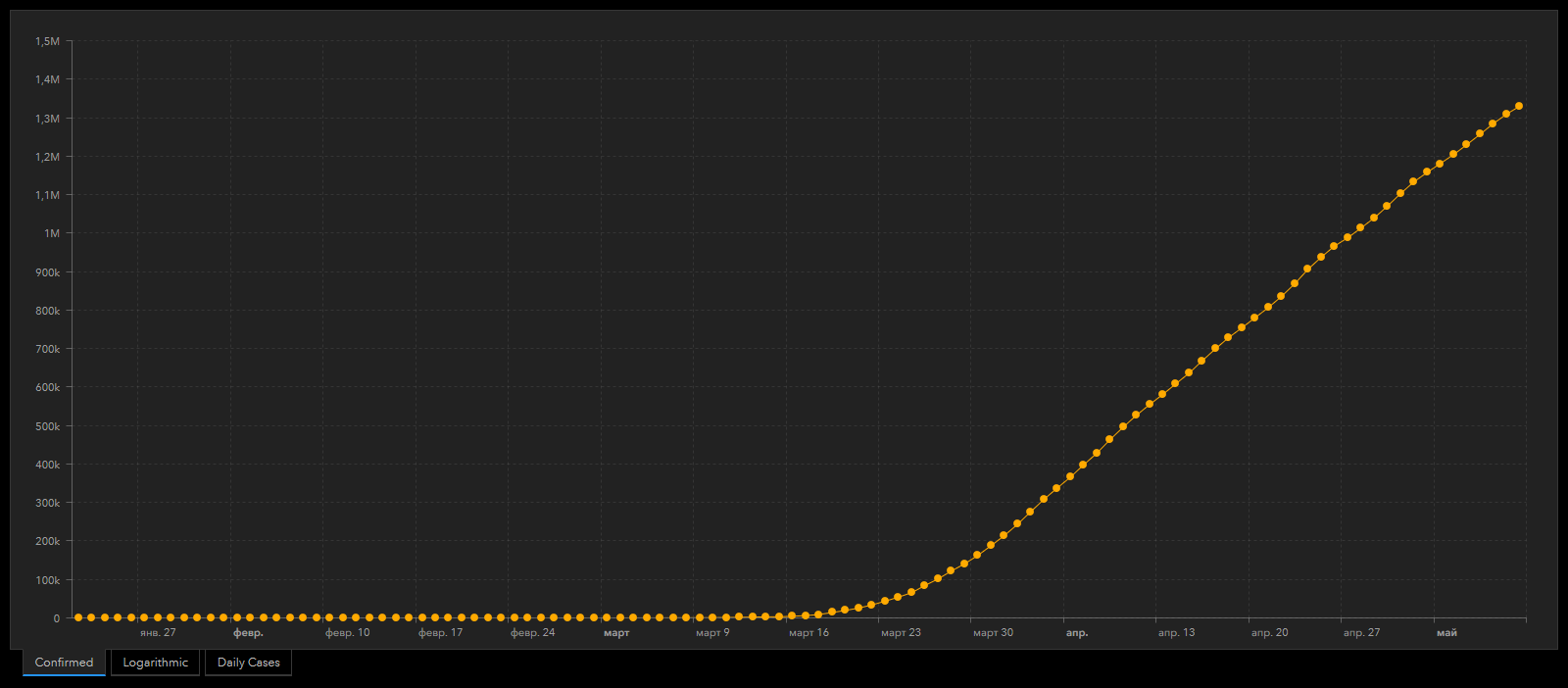This screenshot has height=688, width=1568.
Task: Click the last data point on the curve
Action: pyautogui.click(x=1519, y=106)
